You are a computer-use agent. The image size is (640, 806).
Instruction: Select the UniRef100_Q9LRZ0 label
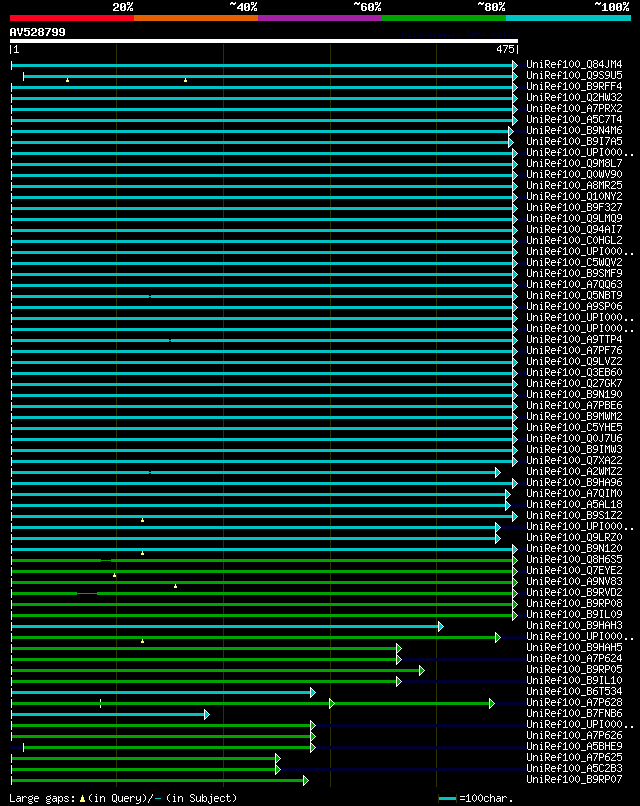pos(574,538)
